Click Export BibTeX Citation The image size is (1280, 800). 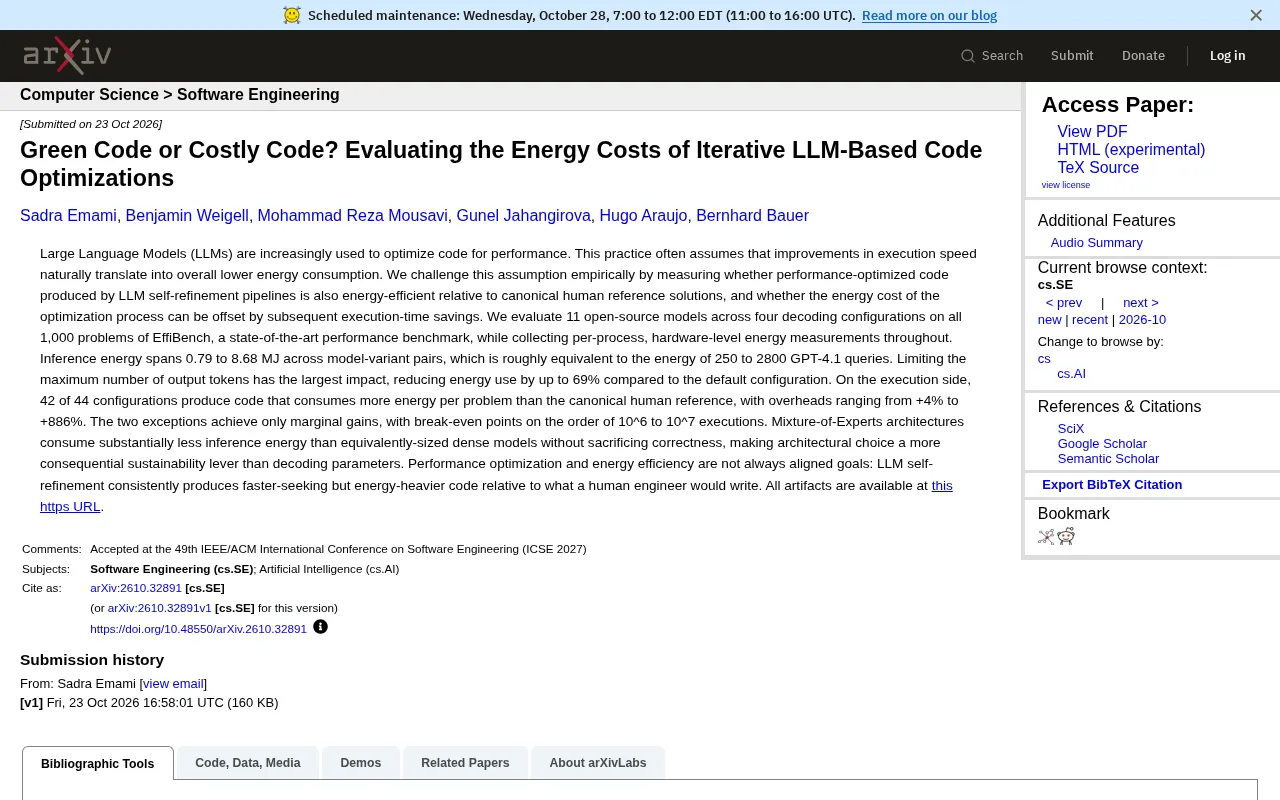tap(1112, 485)
